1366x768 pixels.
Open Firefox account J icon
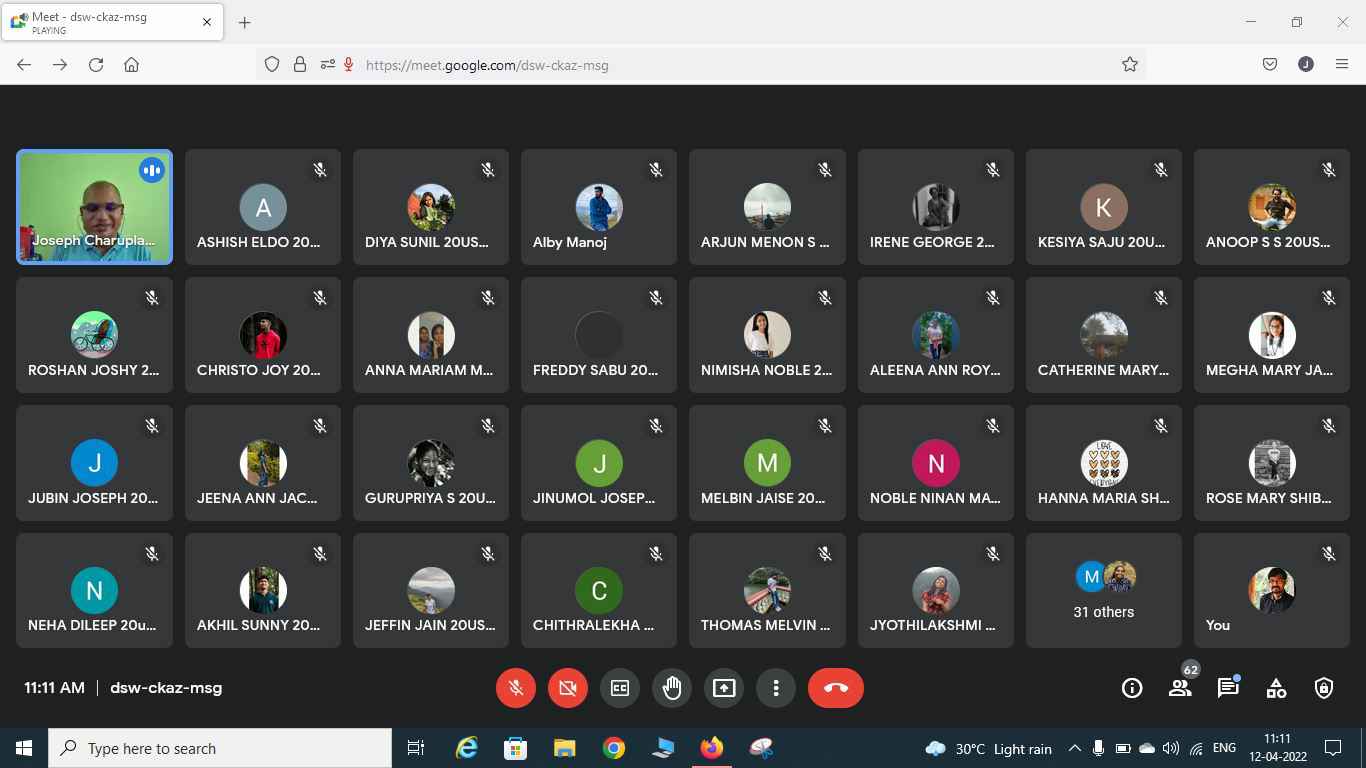(1306, 64)
